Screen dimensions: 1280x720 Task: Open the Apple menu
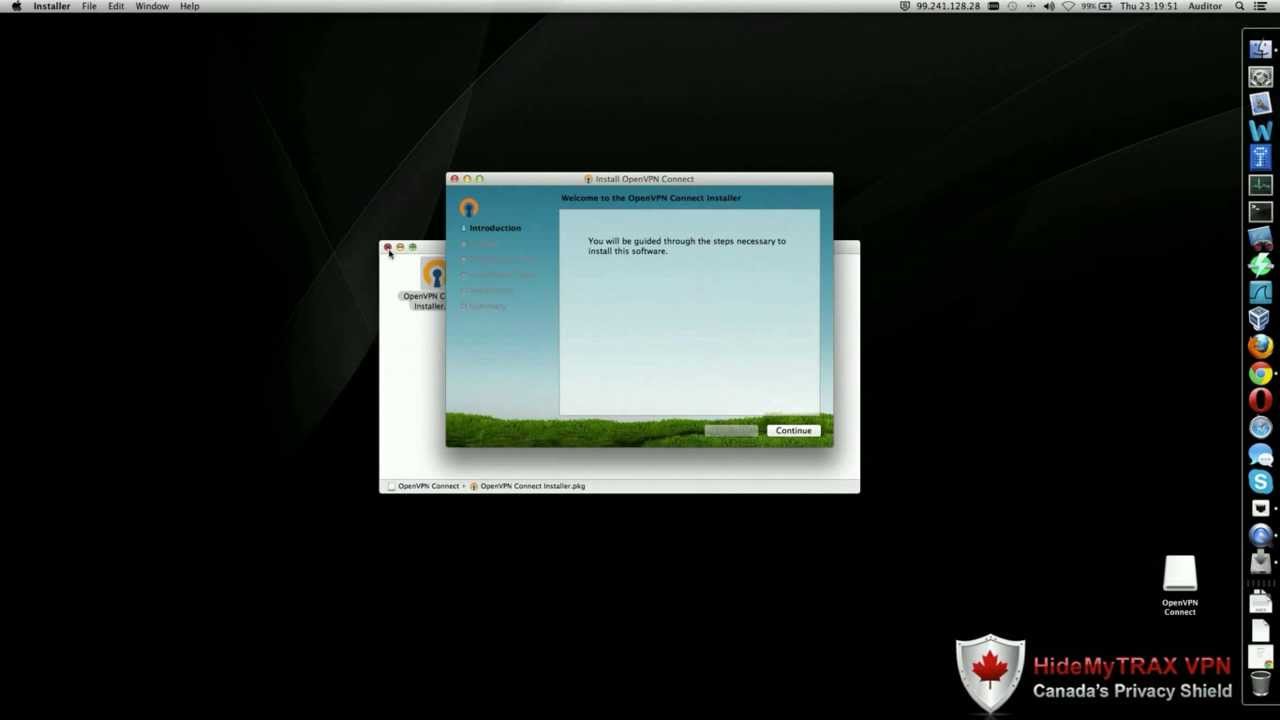click(x=16, y=6)
